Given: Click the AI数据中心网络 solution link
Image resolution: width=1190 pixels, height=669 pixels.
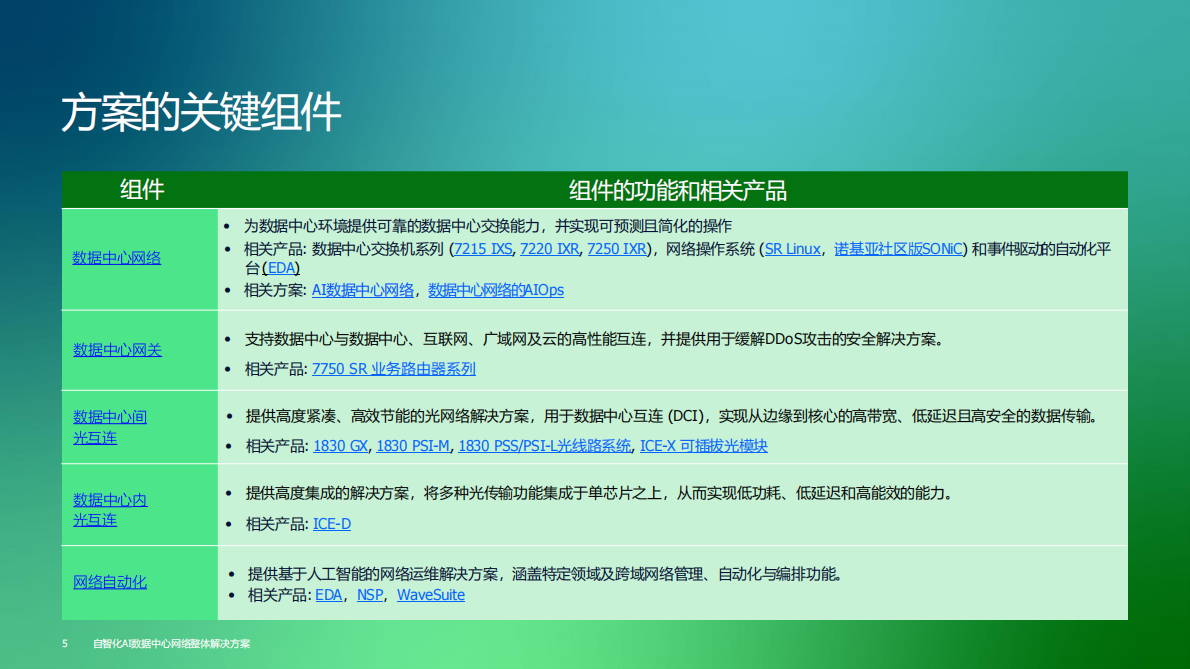Looking at the screenshot, I should point(361,290).
